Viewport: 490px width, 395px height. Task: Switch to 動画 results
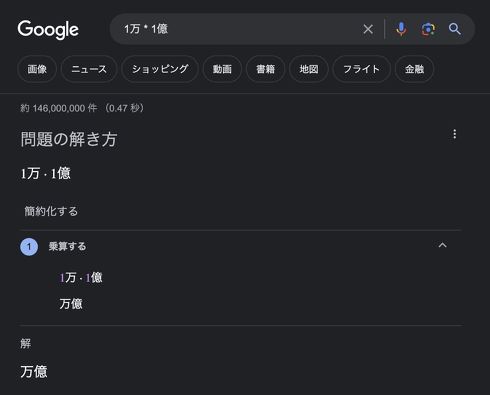coord(222,69)
